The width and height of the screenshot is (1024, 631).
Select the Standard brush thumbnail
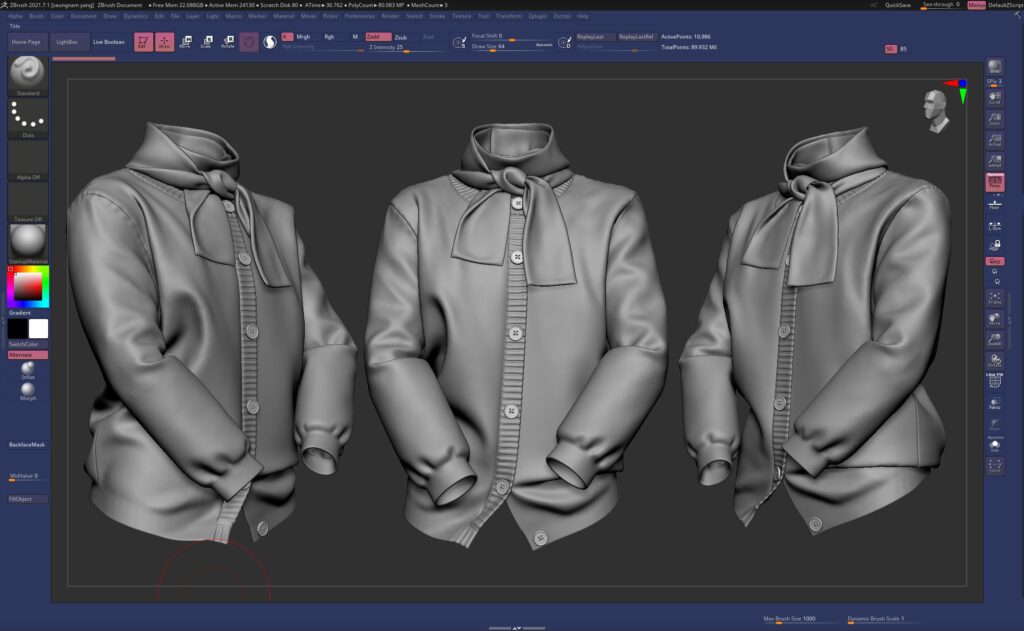pyautogui.click(x=28, y=73)
